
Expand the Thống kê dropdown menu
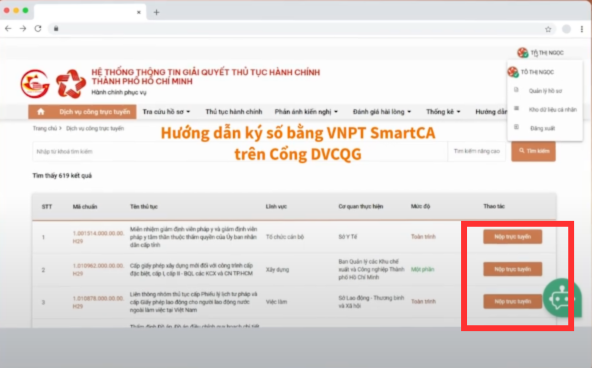click(x=443, y=112)
